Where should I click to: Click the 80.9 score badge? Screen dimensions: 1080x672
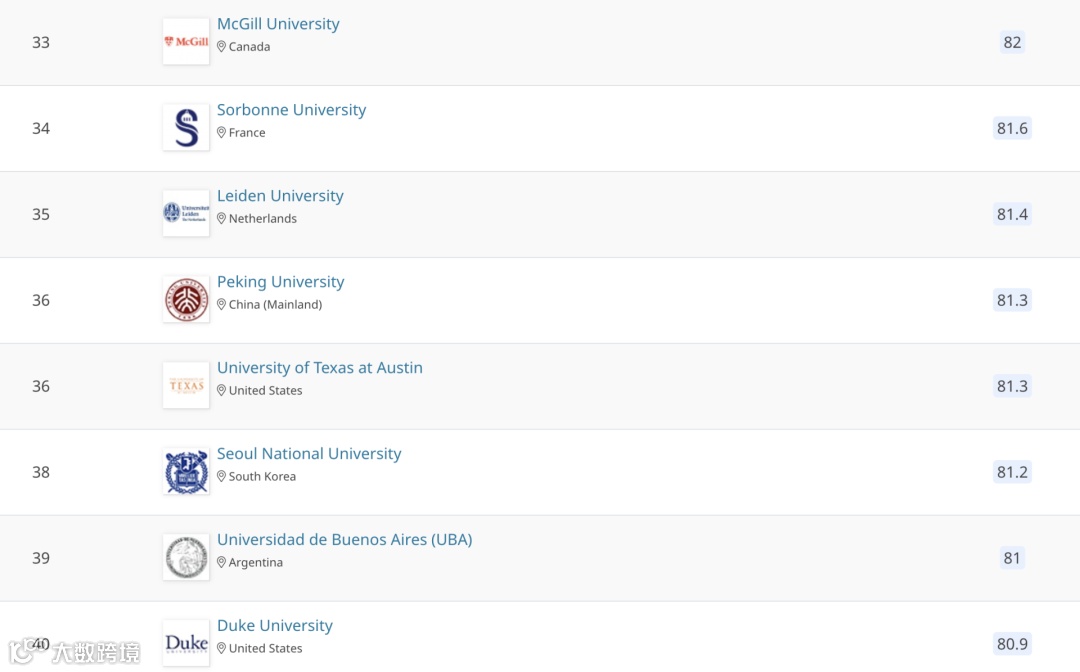[1012, 644]
